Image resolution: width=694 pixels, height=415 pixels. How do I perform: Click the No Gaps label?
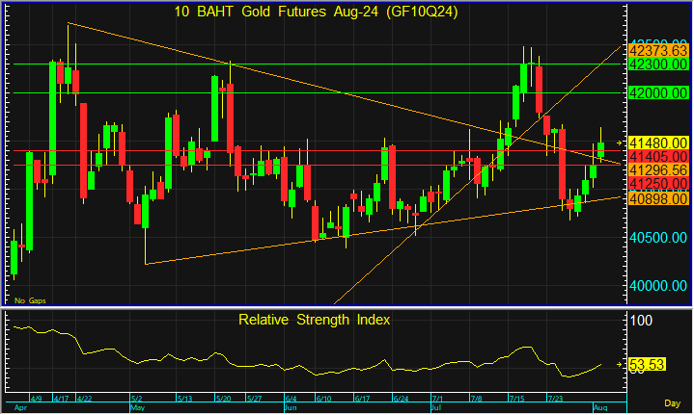(30, 301)
